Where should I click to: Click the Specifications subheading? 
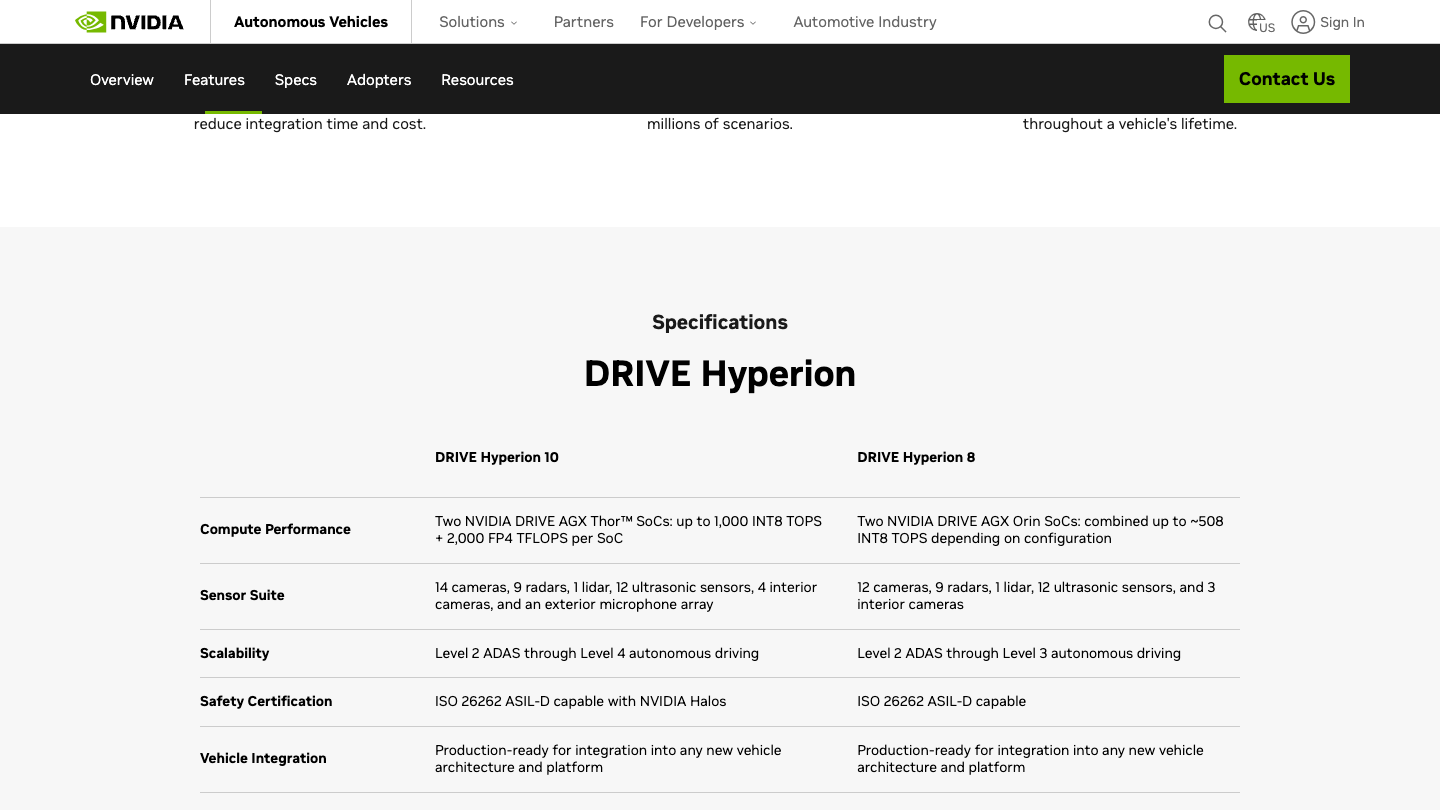click(x=720, y=322)
